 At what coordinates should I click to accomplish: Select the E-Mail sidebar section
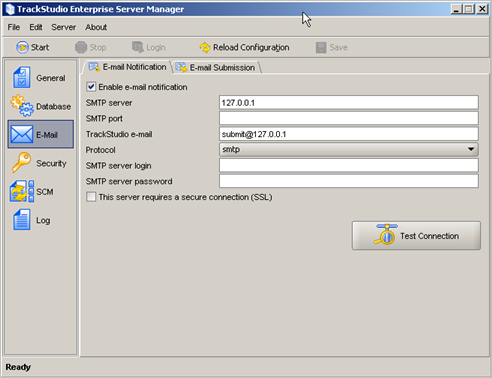41,134
